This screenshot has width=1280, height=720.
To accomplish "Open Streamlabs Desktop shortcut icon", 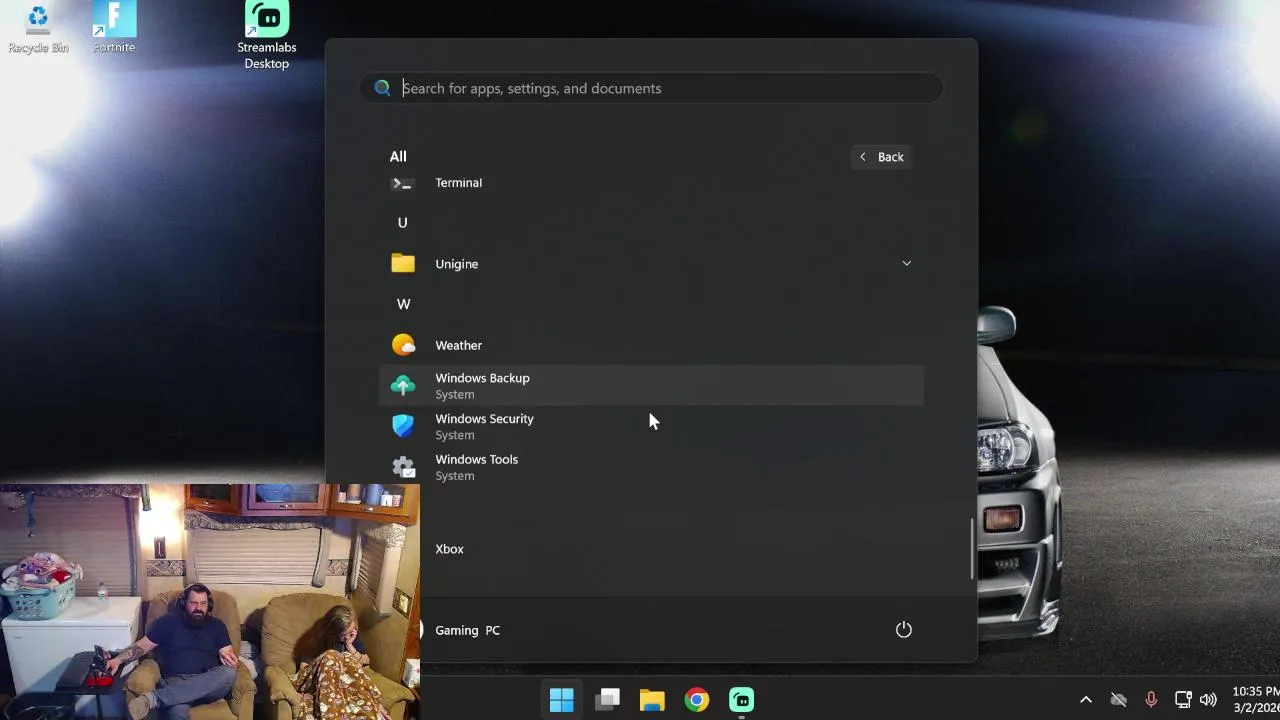I will (267, 36).
